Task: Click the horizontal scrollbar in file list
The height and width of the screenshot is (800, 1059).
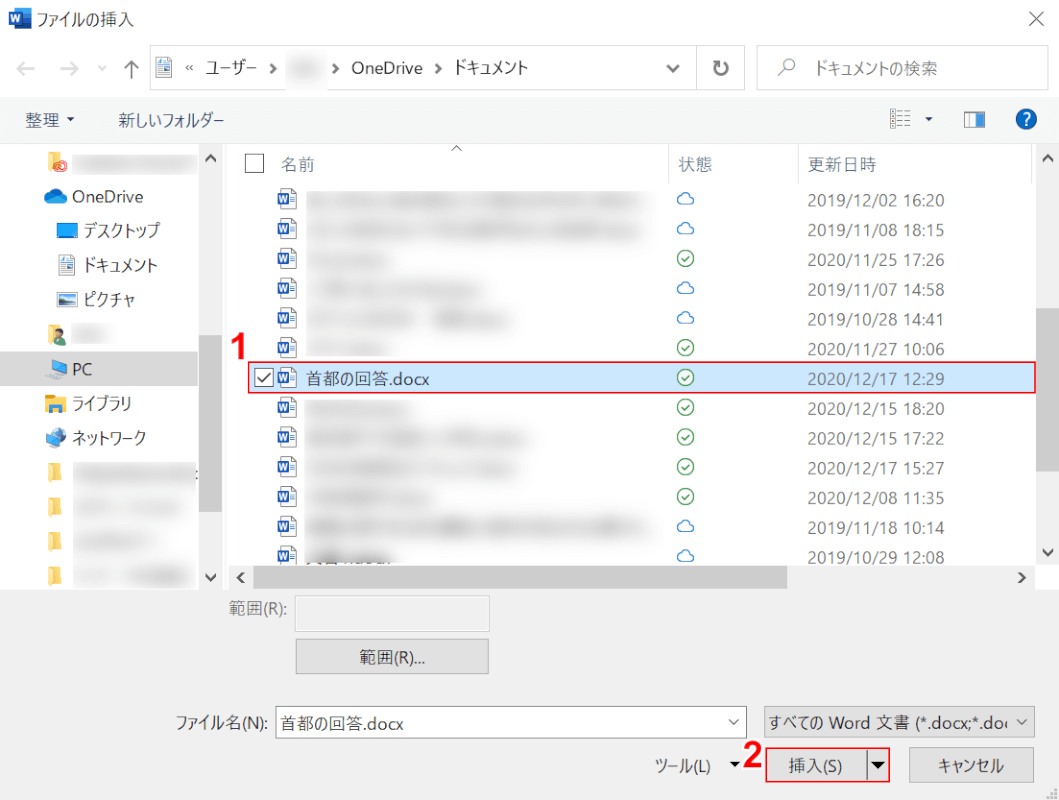Action: (x=520, y=578)
